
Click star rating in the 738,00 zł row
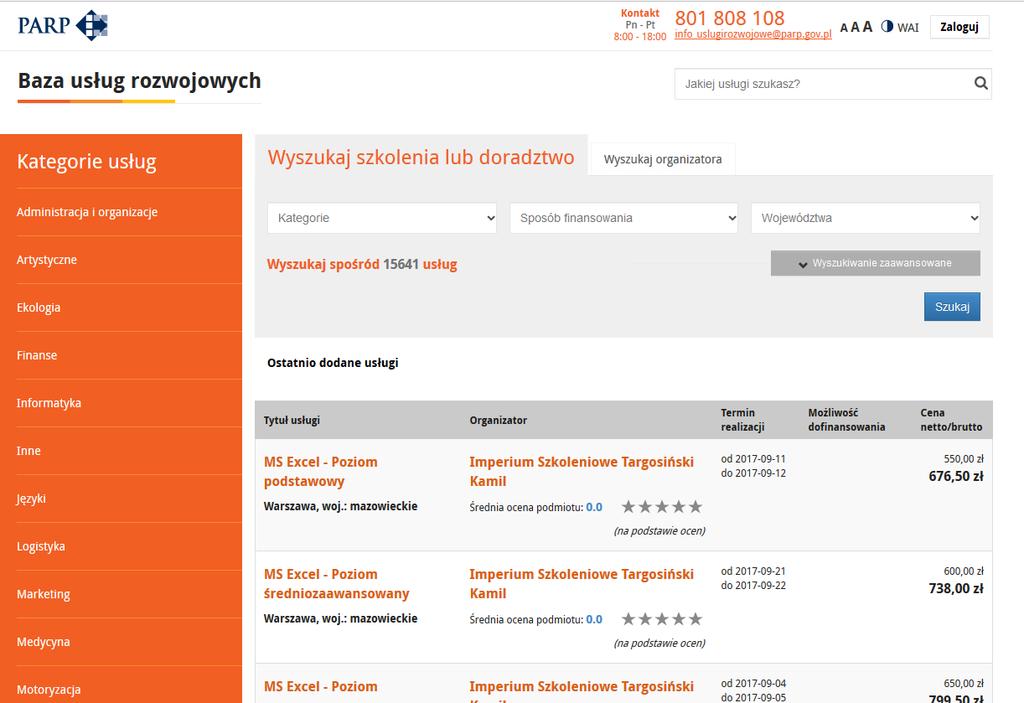pos(662,619)
